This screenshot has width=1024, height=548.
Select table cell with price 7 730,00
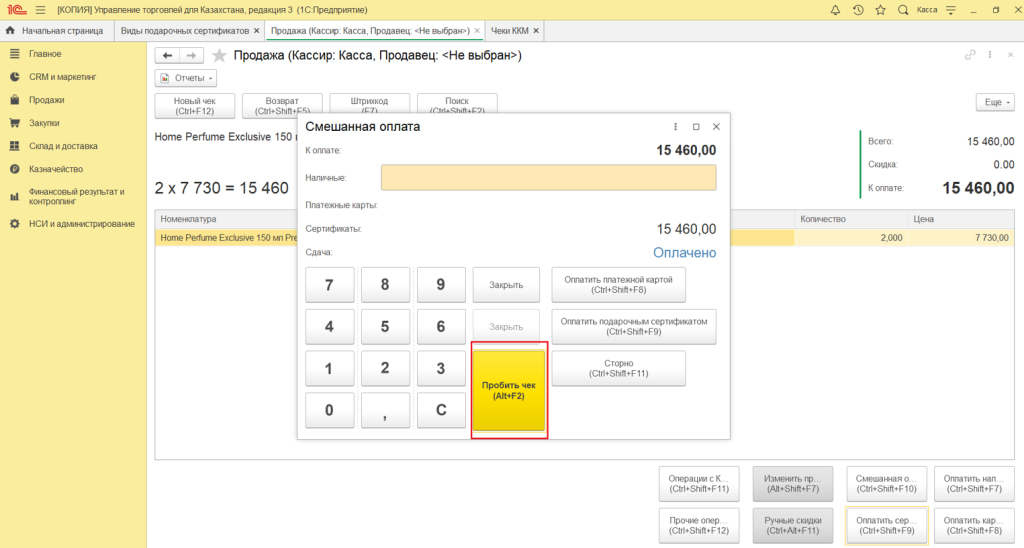(x=961, y=238)
